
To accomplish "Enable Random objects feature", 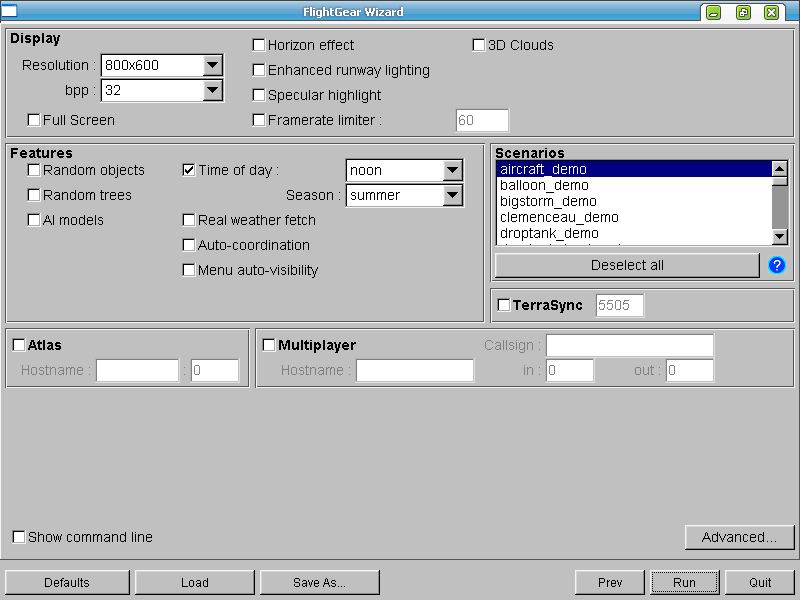I will [x=34, y=170].
